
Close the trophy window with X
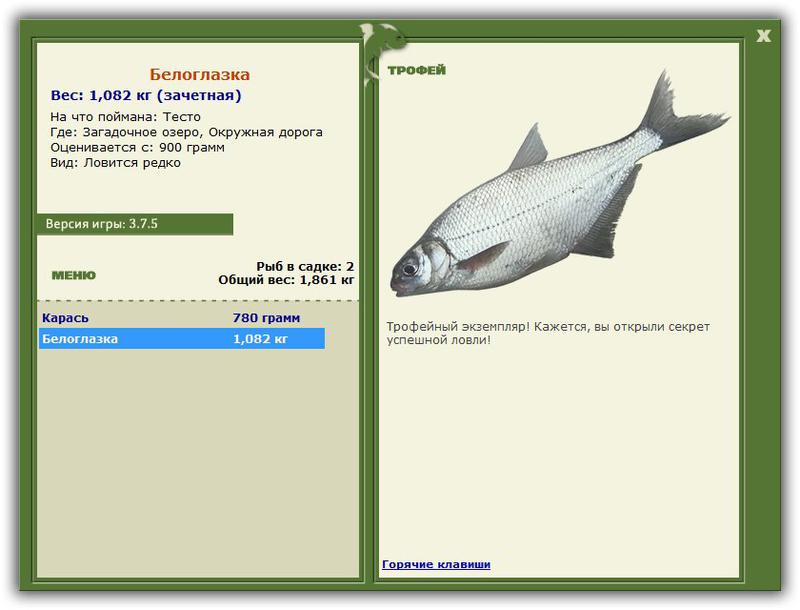pyautogui.click(x=763, y=36)
